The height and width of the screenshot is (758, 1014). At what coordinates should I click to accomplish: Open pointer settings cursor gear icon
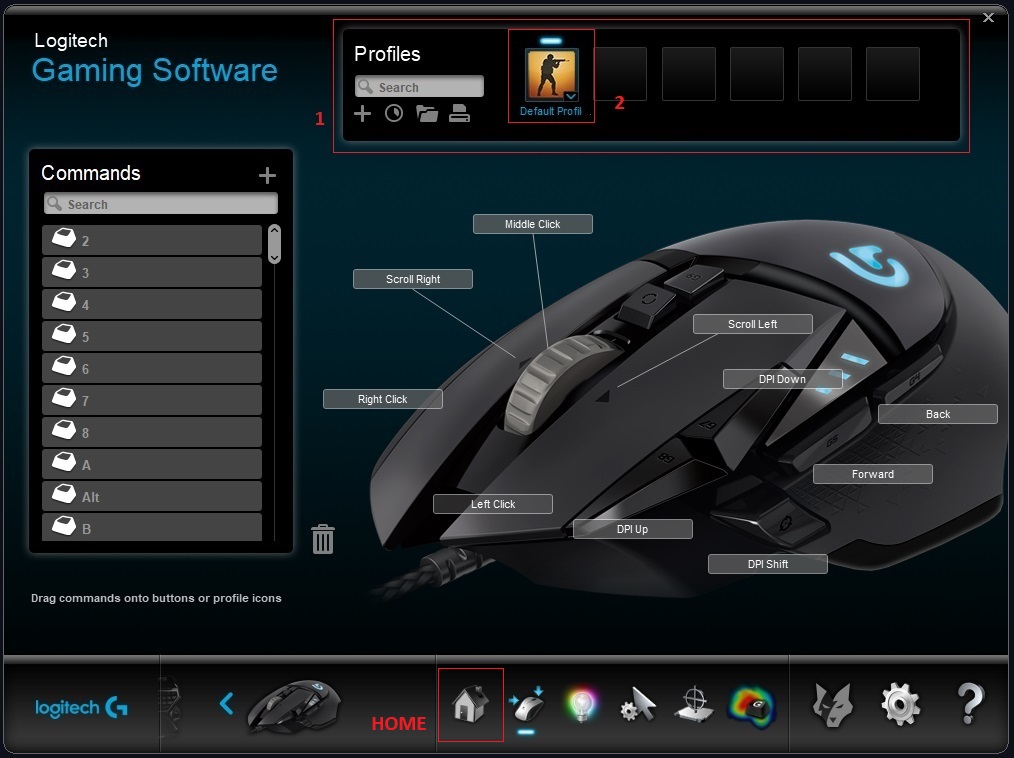pos(638,705)
